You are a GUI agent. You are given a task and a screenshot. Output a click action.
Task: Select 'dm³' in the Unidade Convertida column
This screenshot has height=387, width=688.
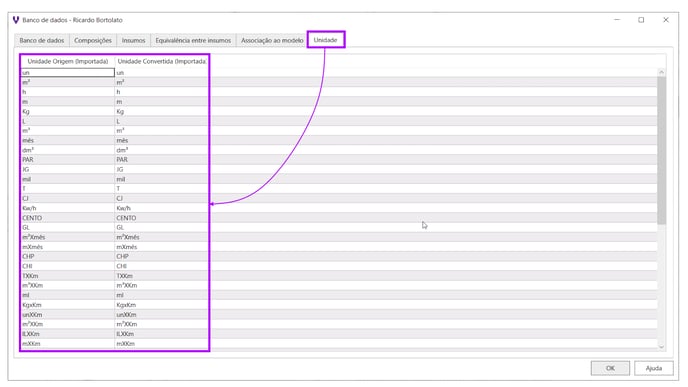(161, 150)
